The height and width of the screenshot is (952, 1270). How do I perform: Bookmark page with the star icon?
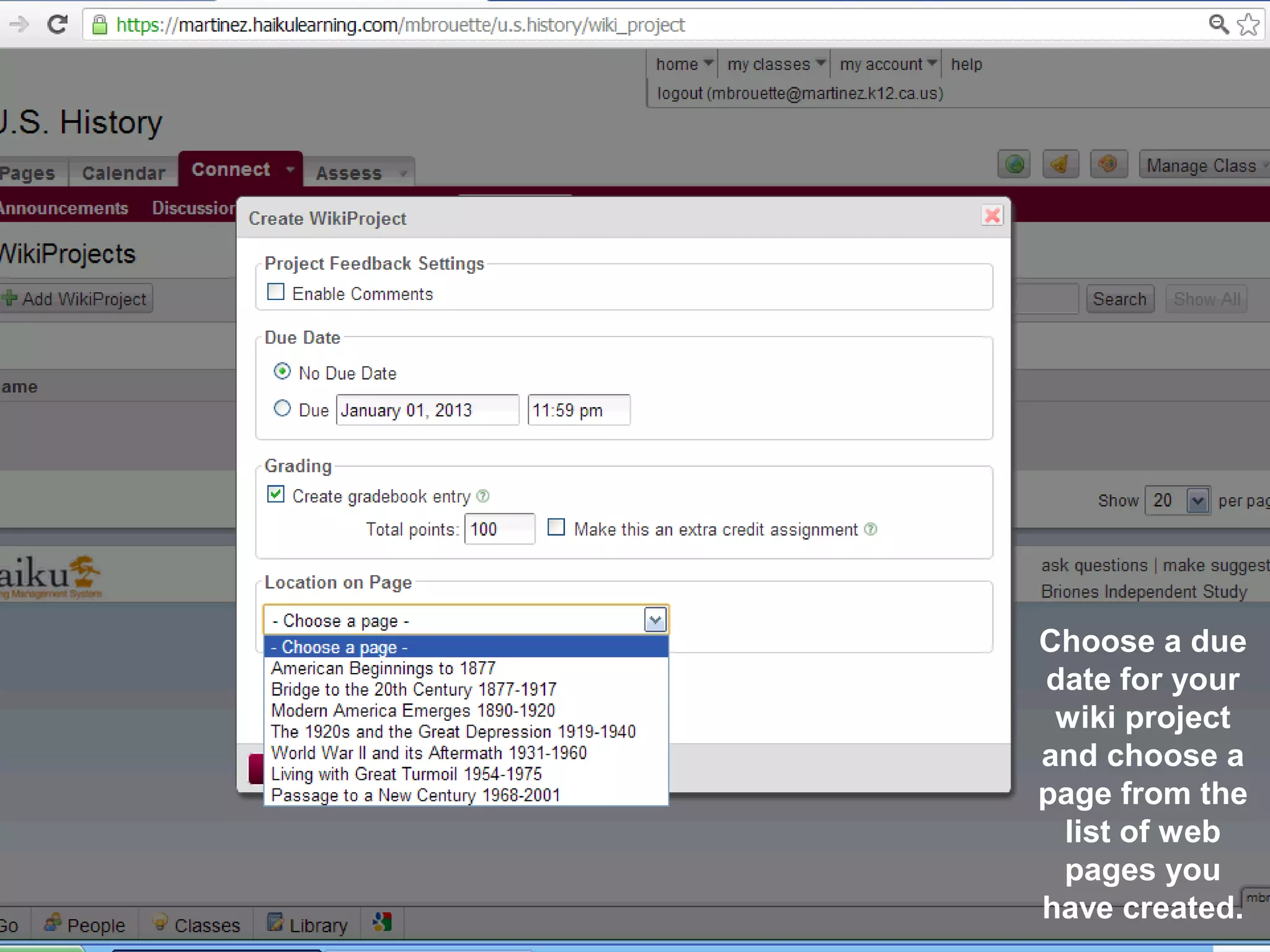1248,25
